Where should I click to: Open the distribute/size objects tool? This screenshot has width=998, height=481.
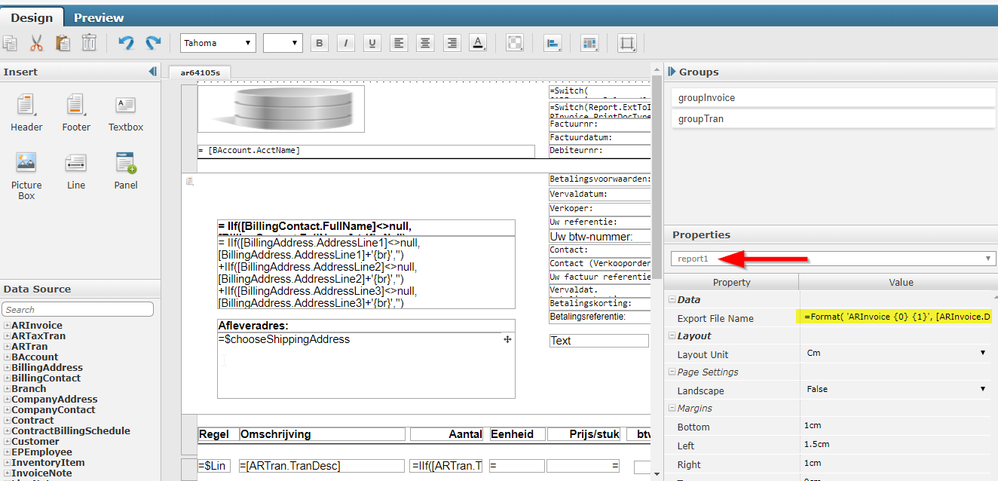click(x=589, y=43)
